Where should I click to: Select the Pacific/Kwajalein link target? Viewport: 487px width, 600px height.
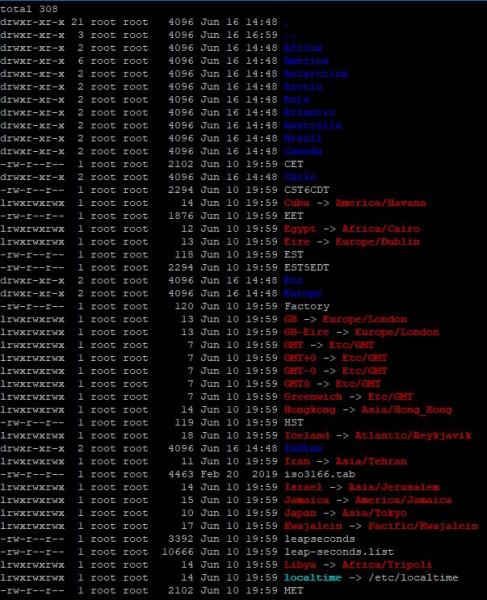coord(423,526)
